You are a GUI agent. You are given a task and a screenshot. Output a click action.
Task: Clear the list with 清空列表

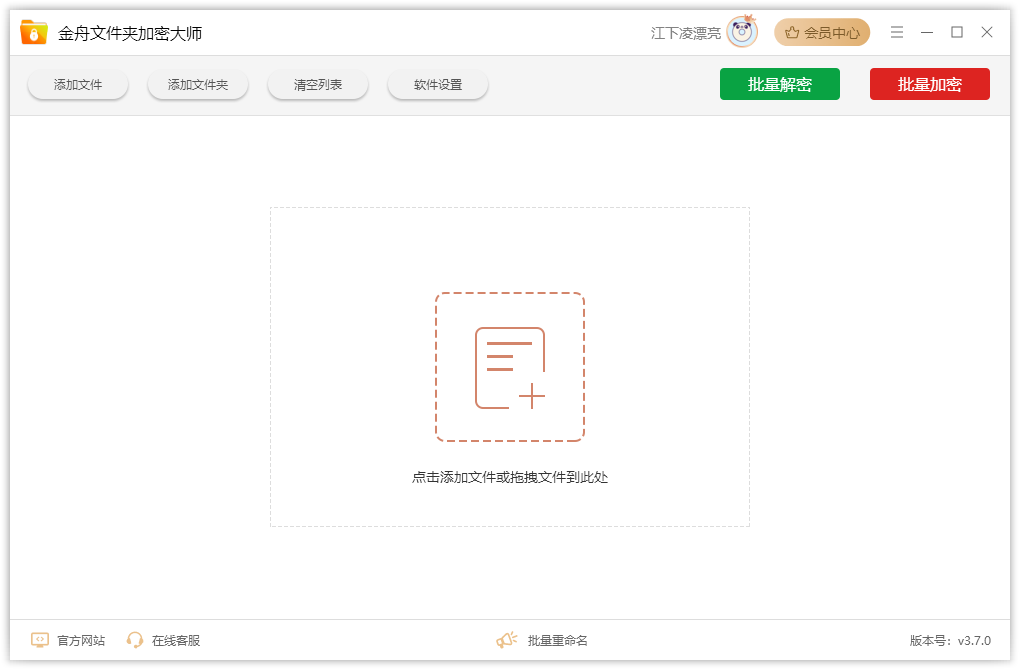(318, 85)
